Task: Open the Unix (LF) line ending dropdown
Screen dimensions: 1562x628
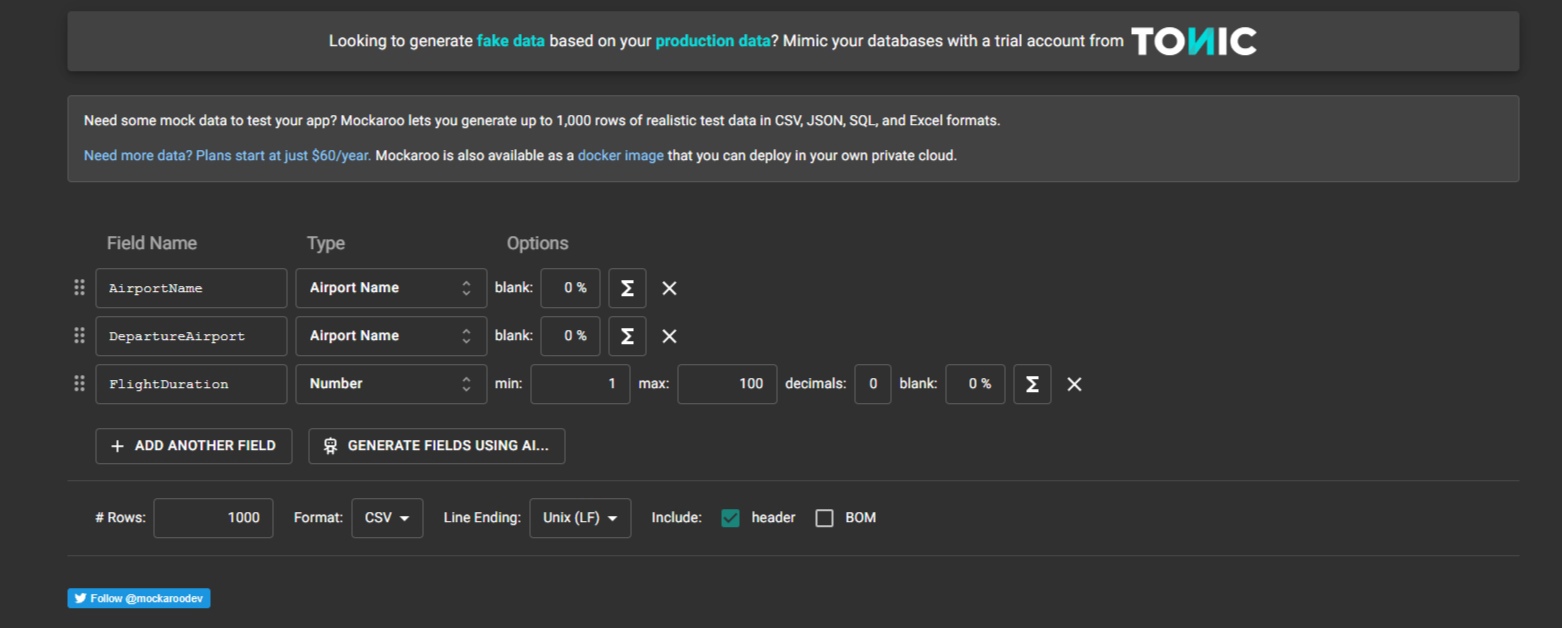Action: [580, 518]
